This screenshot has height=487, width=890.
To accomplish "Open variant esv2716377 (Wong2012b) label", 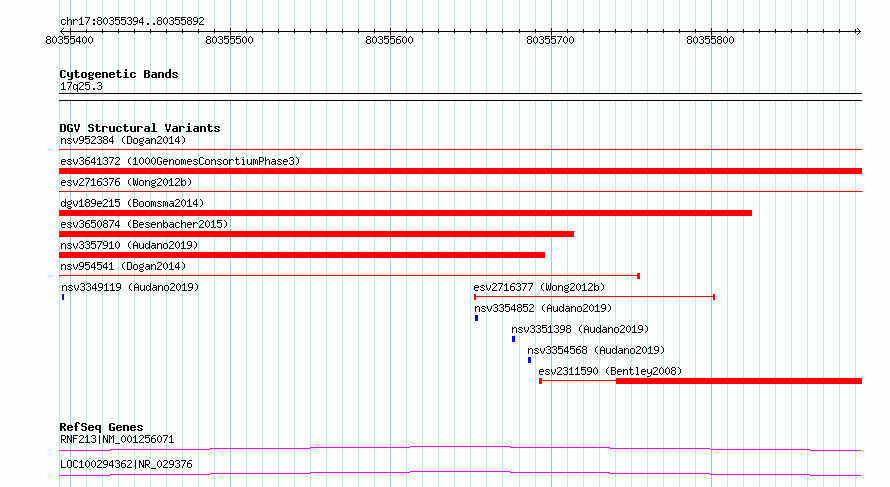I will click(539, 287).
